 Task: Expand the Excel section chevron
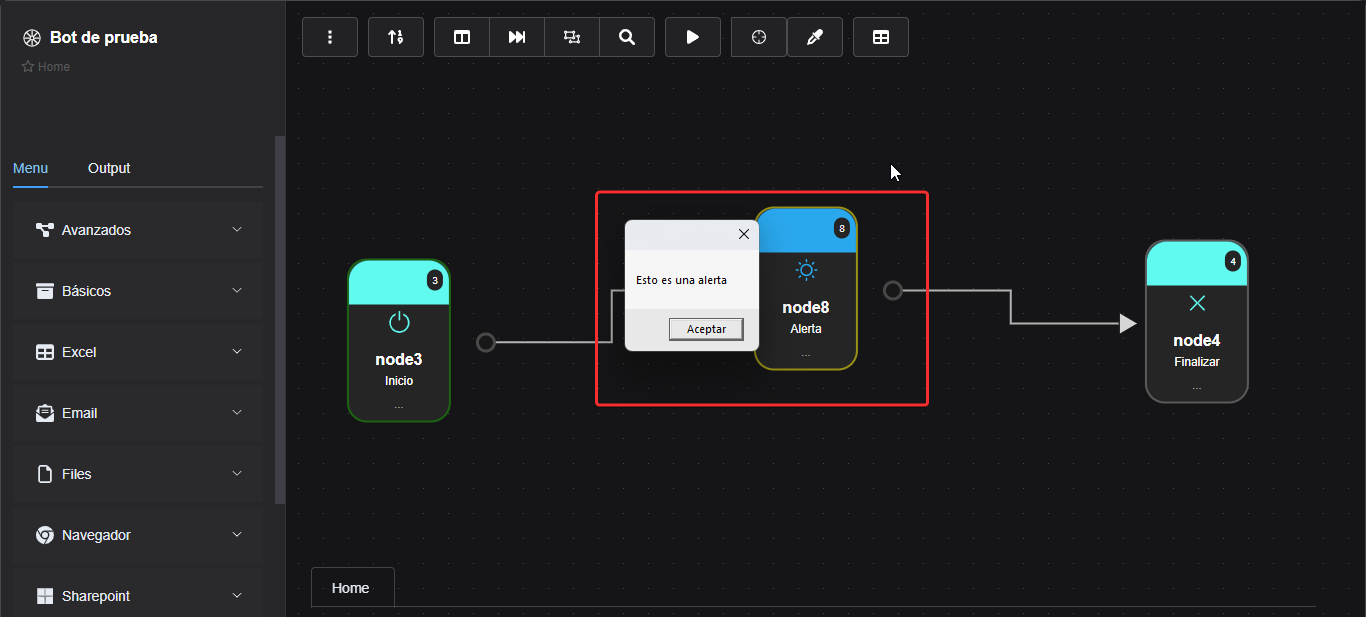click(x=237, y=351)
